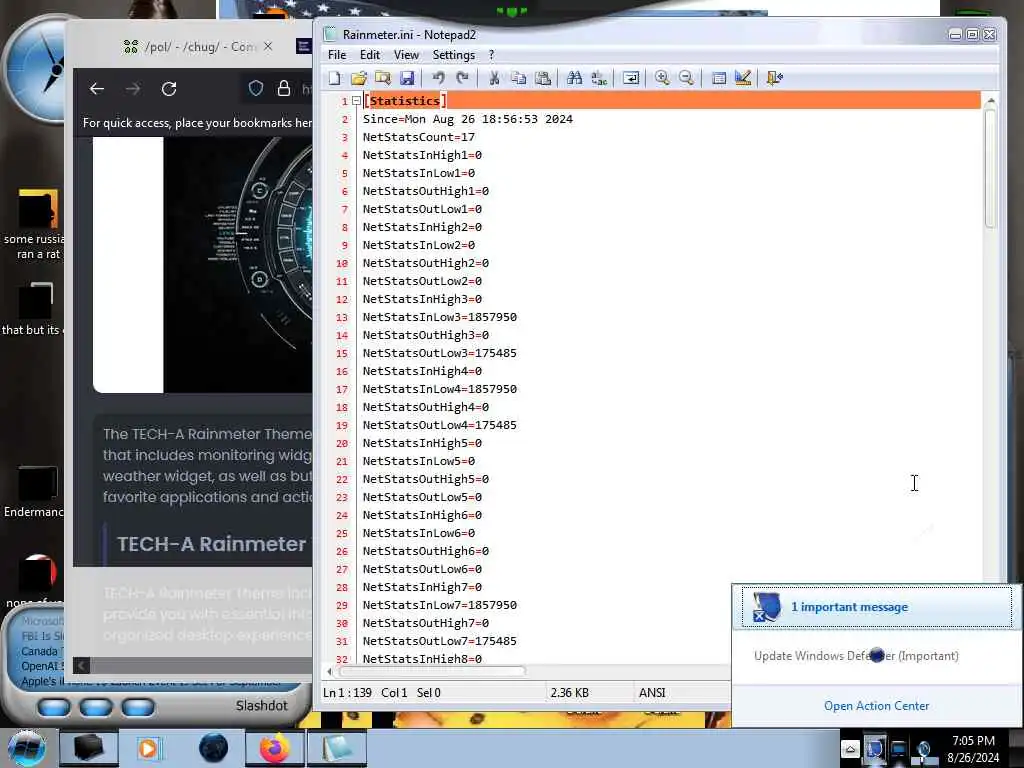Show hidden icons in the system tray
The height and width of the screenshot is (768, 1024).
coord(850,749)
